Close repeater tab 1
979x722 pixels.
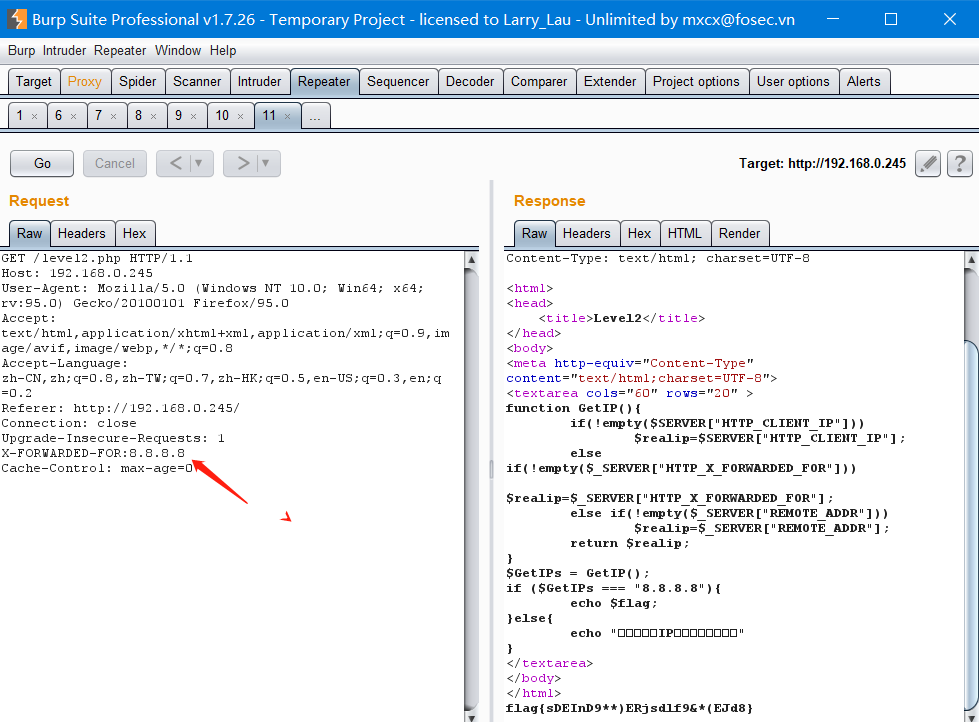(x=34, y=116)
